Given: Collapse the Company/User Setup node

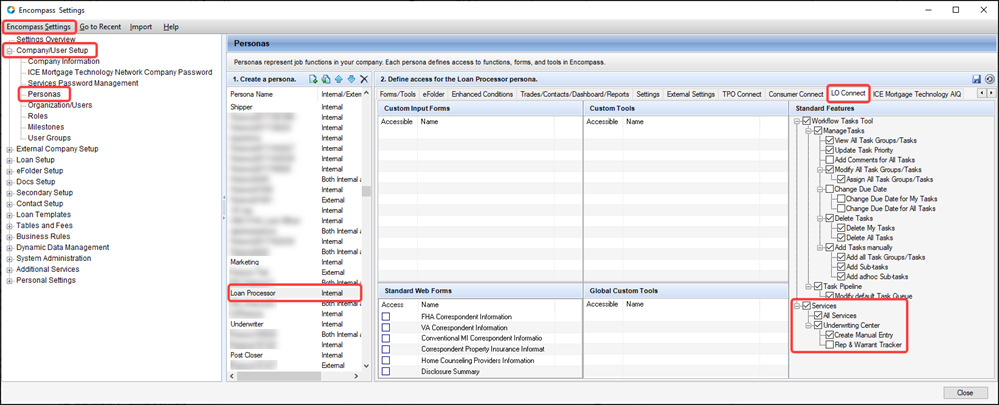Looking at the screenshot, I should coord(9,49).
